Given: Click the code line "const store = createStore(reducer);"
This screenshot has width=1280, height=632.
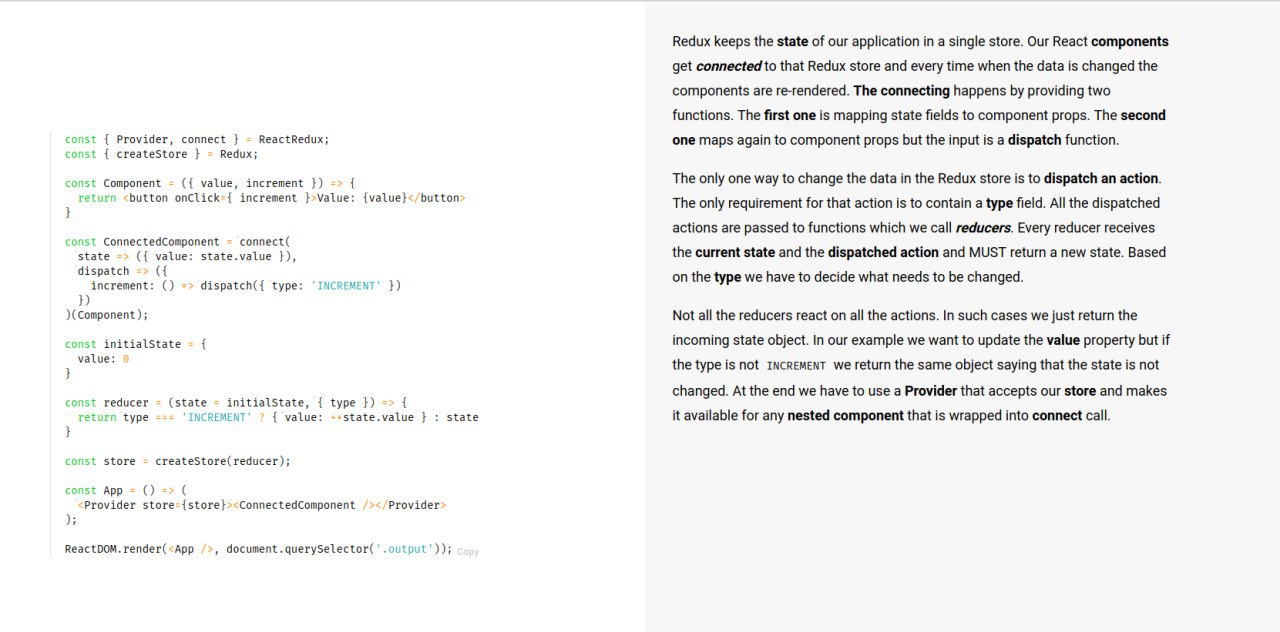Looking at the screenshot, I should pyautogui.click(x=178, y=461).
